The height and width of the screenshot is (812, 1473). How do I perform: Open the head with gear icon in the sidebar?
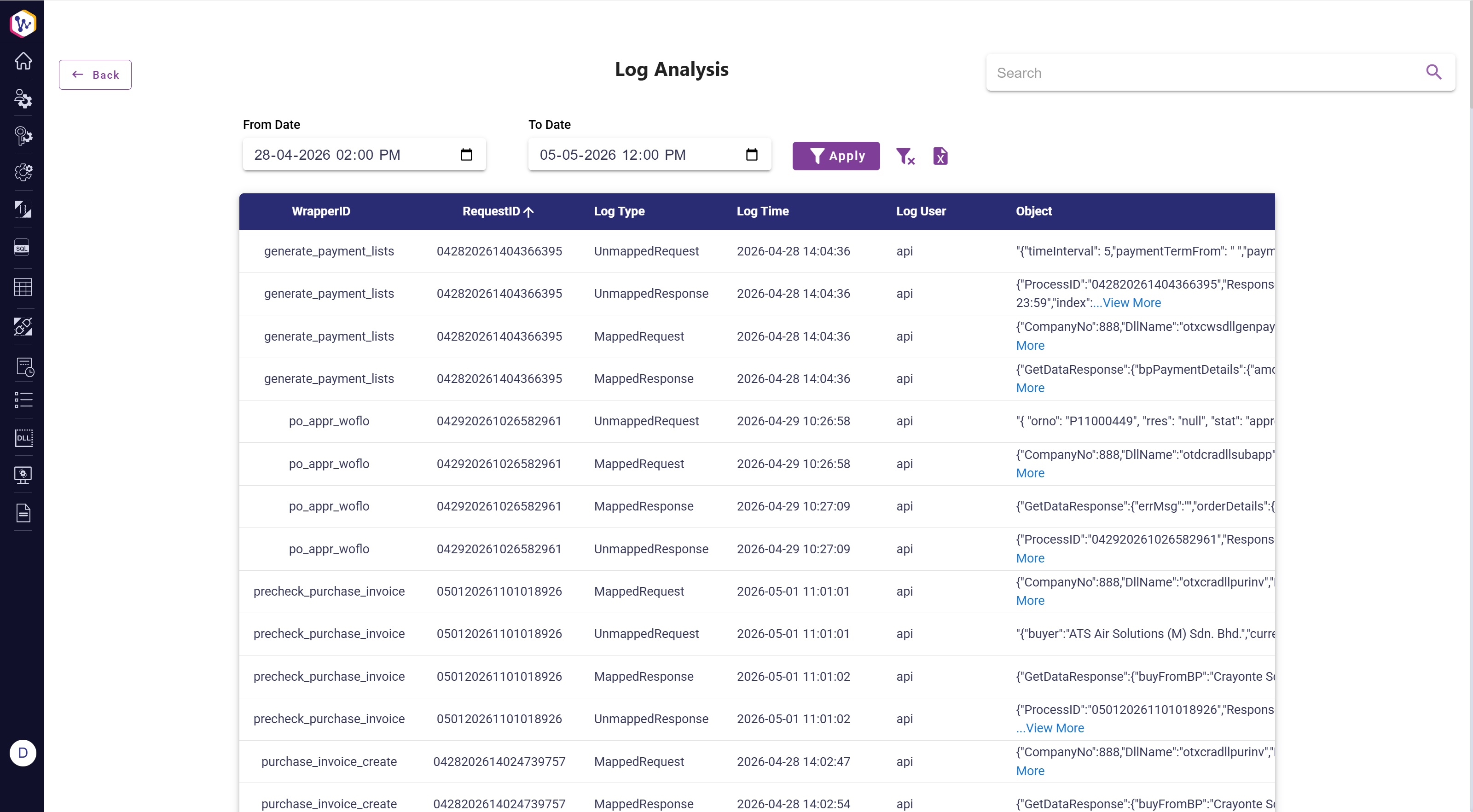coord(23,135)
